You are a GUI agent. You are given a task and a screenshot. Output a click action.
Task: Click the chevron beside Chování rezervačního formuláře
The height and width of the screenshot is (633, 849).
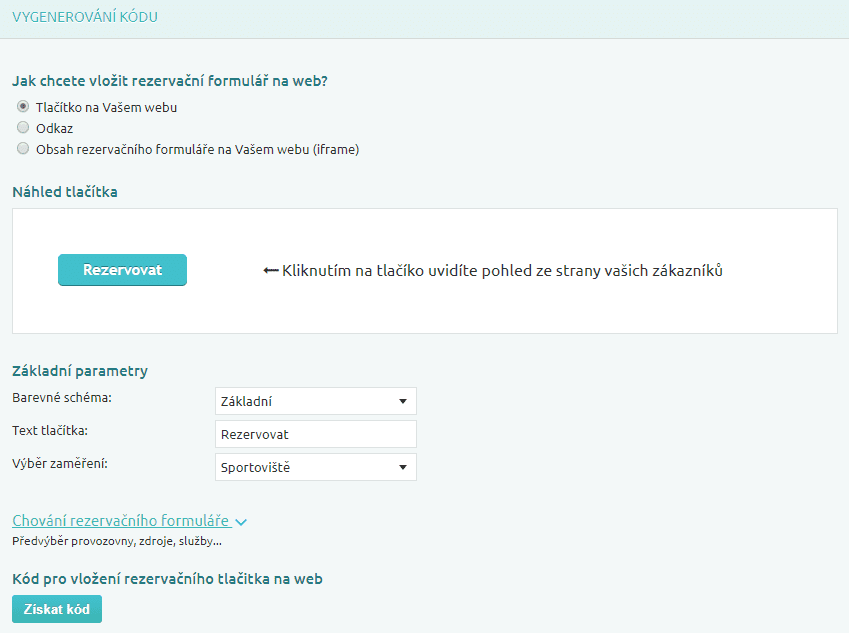241,522
